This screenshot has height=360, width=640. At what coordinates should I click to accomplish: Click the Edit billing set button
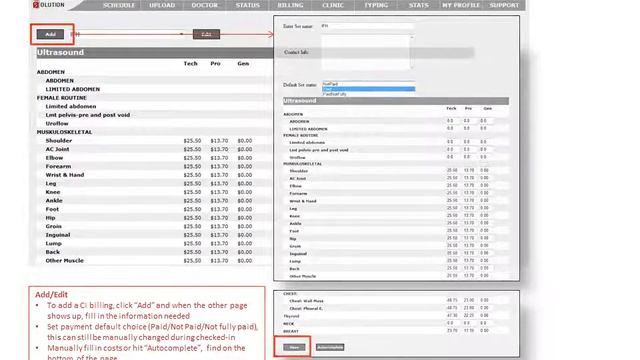[207, 34]
